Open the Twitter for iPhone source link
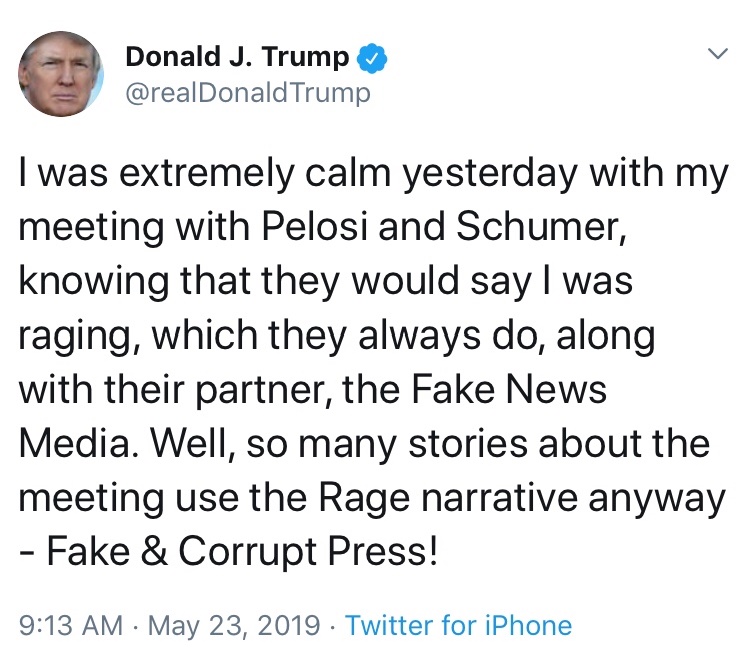Viewport: 750px width, 667px height. point(458,627)
